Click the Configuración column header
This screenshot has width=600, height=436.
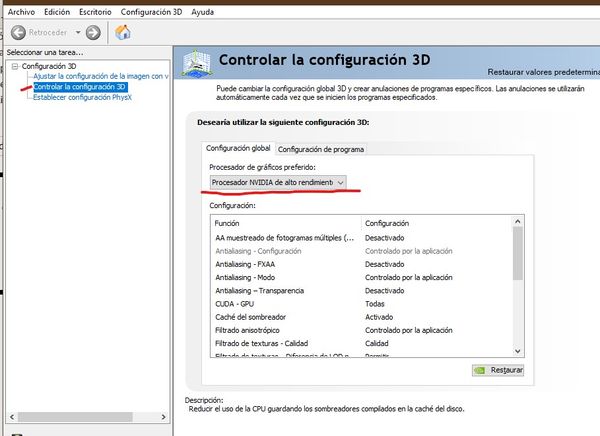click(436, 223)
